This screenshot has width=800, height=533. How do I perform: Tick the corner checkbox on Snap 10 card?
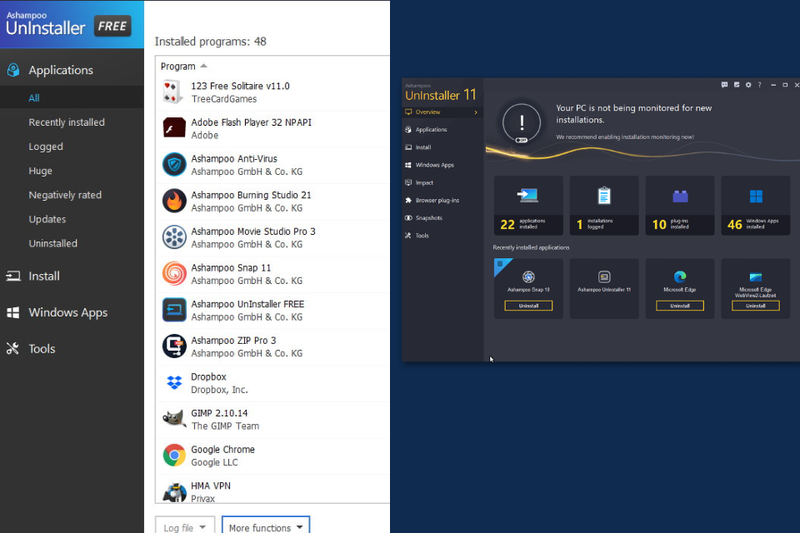[x=501, y=264]
